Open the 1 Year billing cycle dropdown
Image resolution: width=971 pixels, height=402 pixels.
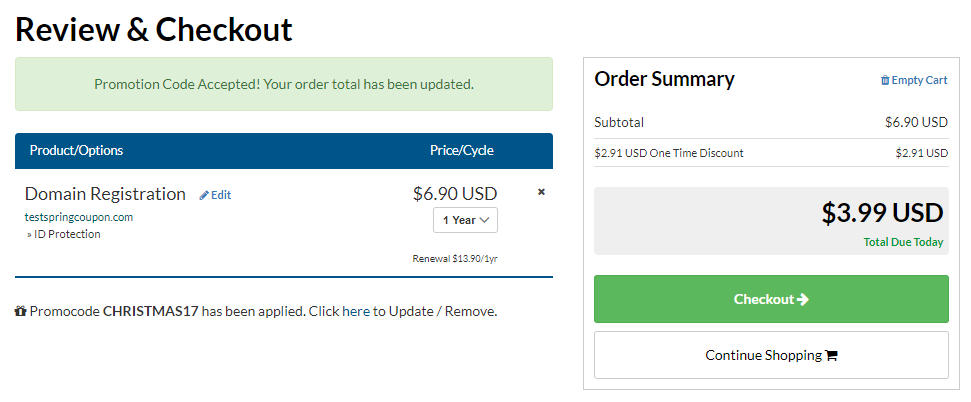[465, 220]
